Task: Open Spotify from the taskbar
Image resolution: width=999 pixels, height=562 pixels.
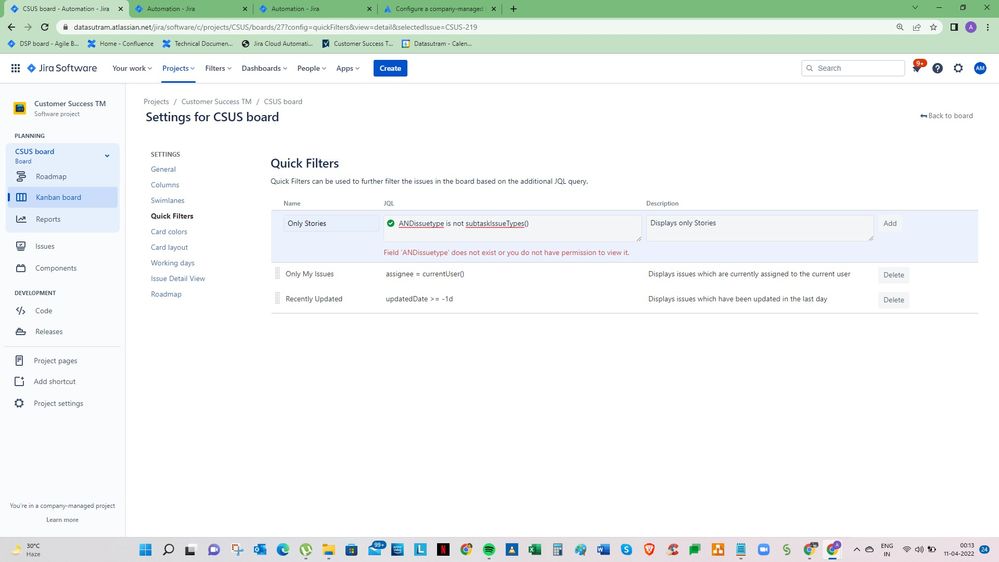Action: coord(489,549)
